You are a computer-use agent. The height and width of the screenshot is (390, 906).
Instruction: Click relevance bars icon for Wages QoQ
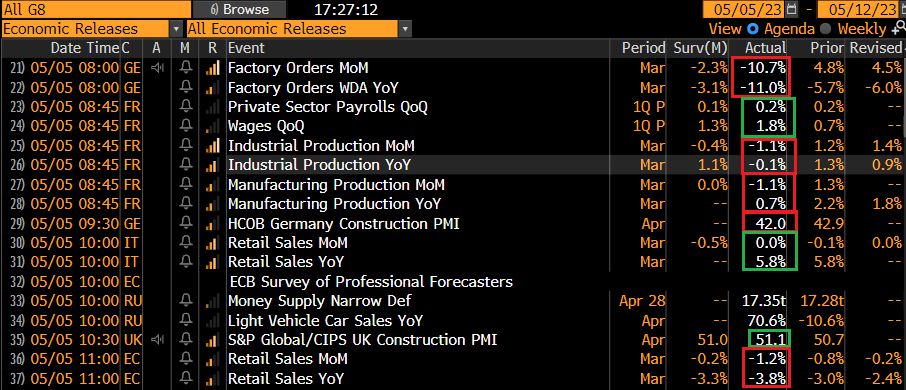[213, 127]
